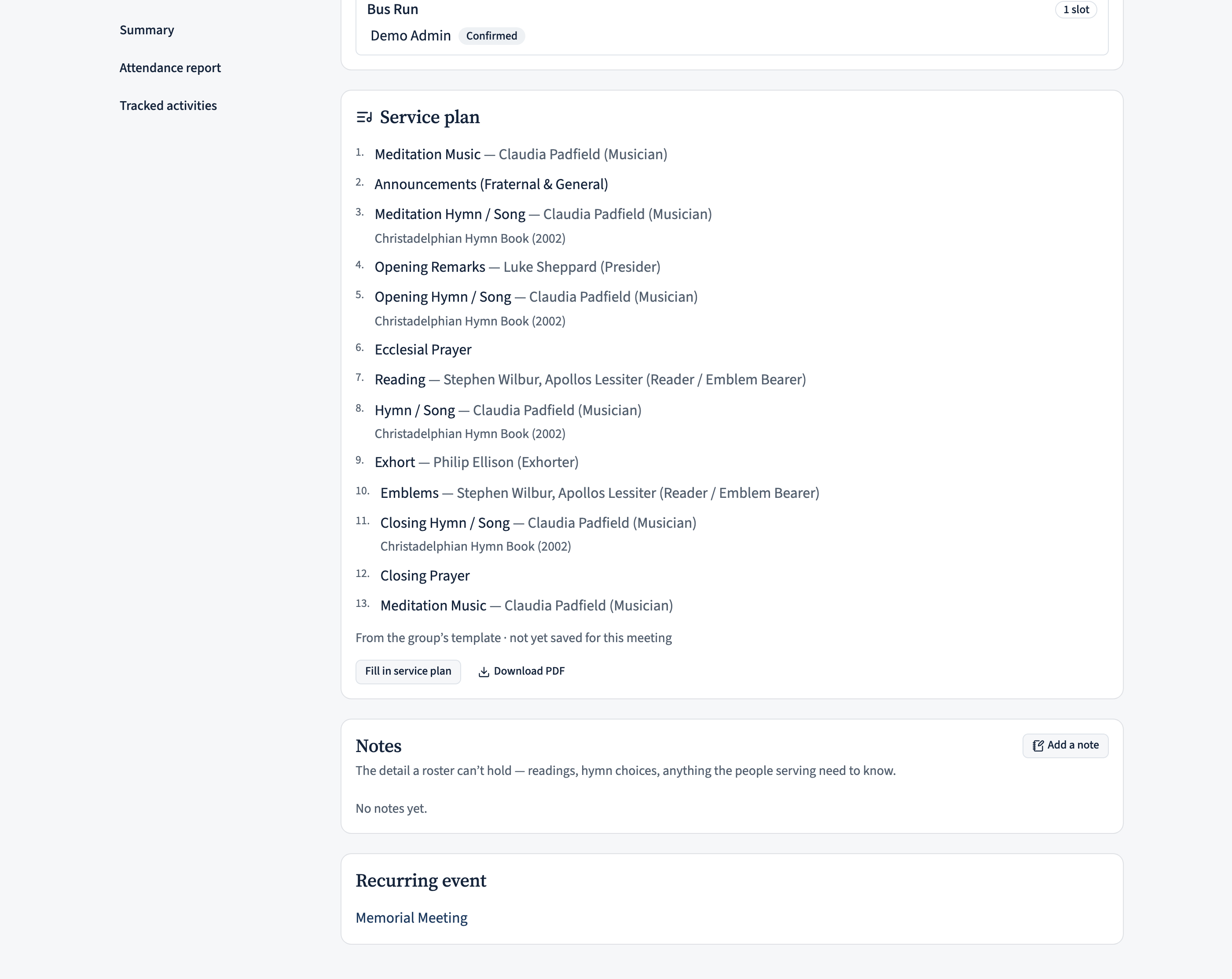Open Tracked activities in sidebar
Image resolution: width=1232 pixels, height=979 pixels.
click(x=168, y=106)
